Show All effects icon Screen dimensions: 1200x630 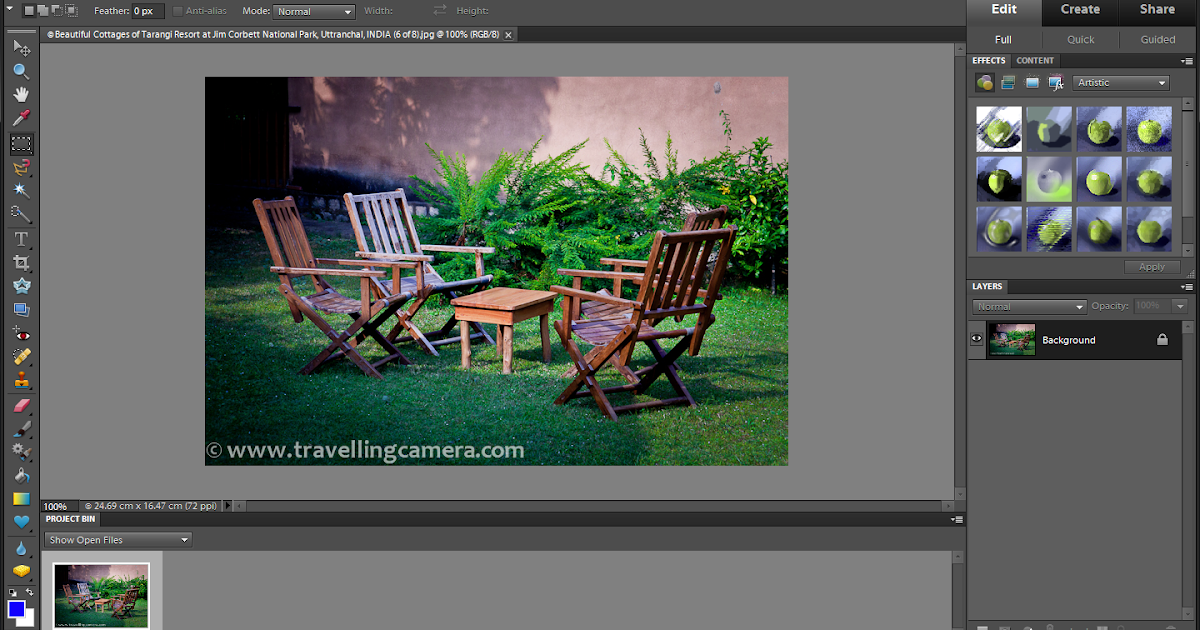pos(1056,83)
